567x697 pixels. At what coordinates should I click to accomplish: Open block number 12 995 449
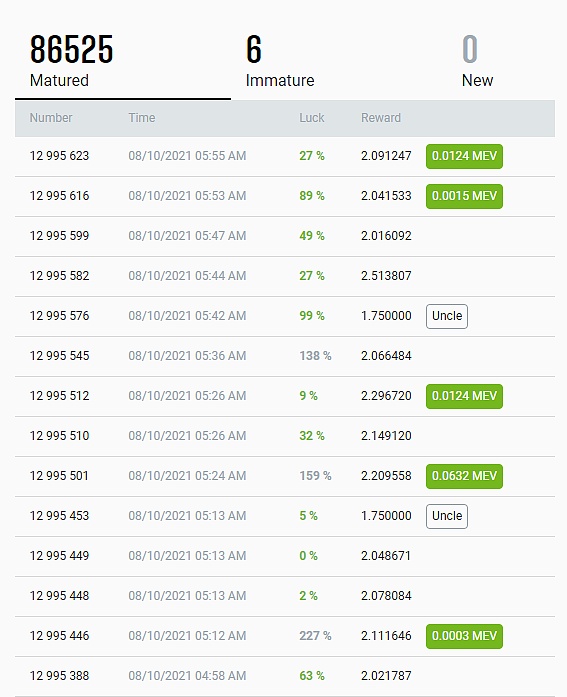pos(60,556)
